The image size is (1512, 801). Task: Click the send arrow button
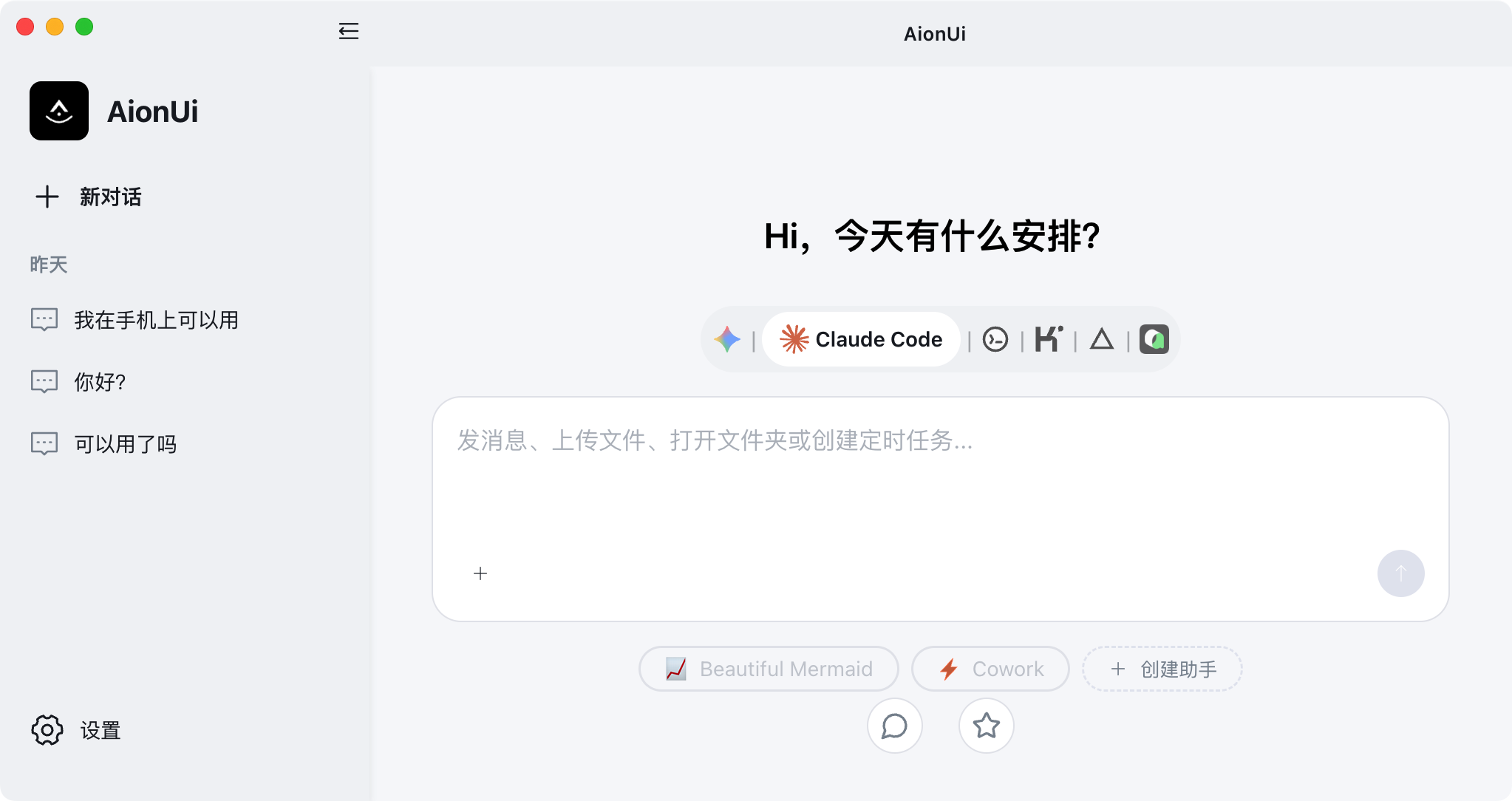click(x=1400, y=573)
